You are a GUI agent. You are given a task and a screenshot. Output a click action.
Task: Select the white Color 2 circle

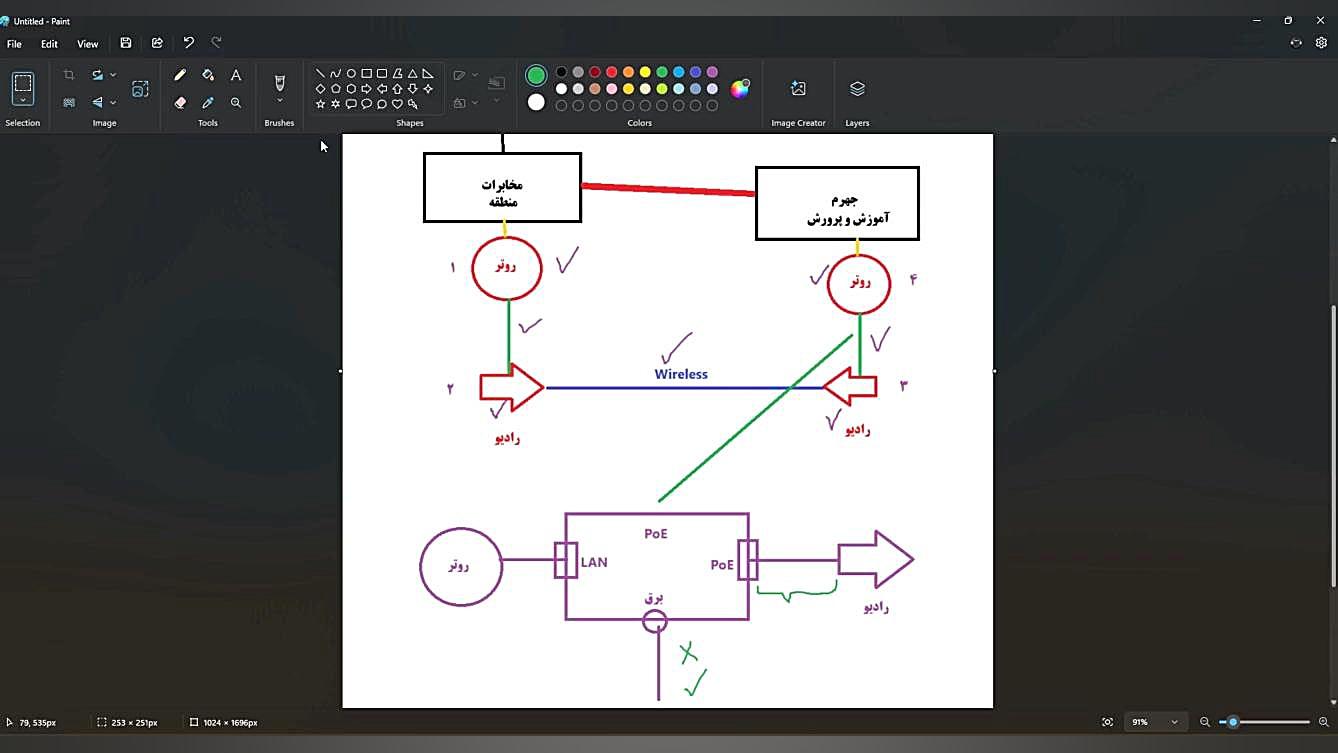pos(536,102)
